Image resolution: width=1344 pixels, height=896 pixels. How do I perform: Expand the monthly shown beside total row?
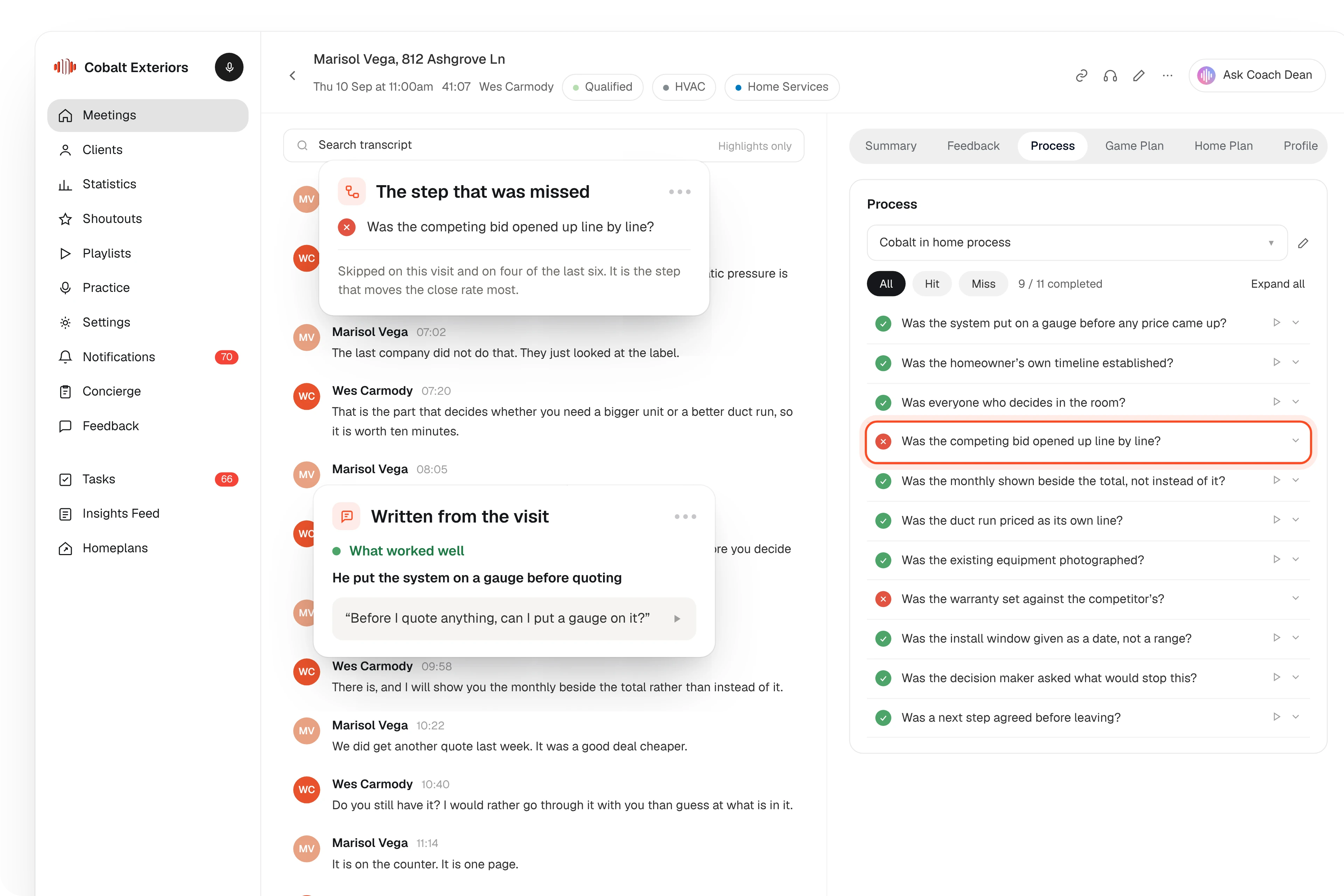pyautogui.click(x=1295, y=480)
